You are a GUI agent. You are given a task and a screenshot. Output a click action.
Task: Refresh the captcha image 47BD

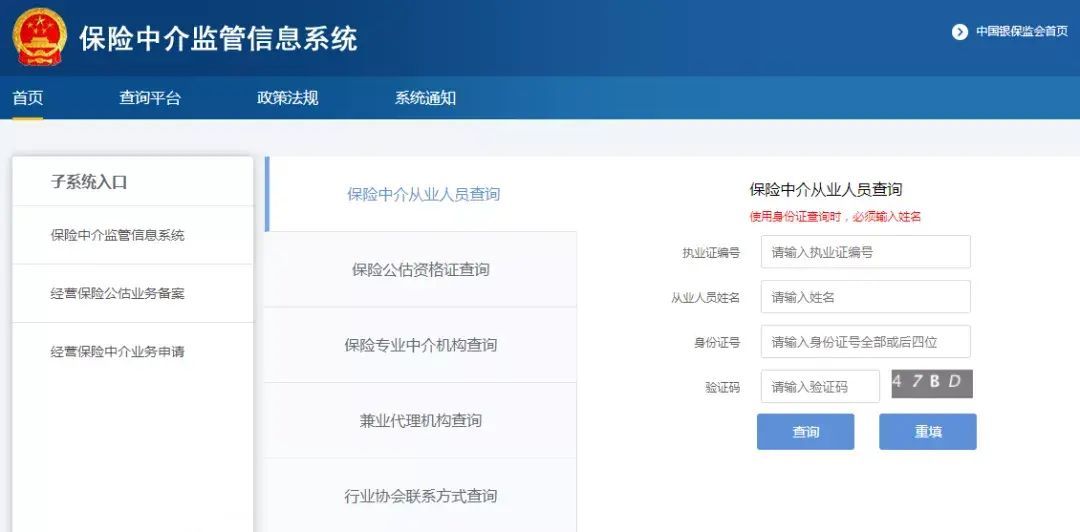[932, 384]
